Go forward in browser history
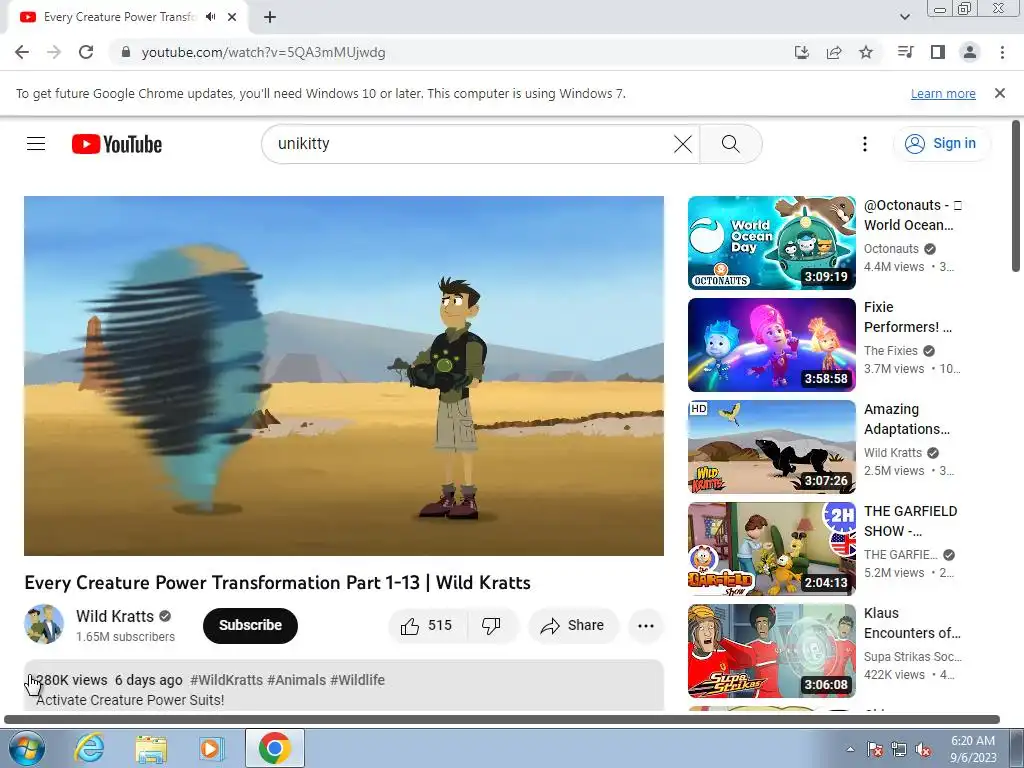Image resolution: width=1024 pixels, height=768 pixels. [x=54, y=52]
